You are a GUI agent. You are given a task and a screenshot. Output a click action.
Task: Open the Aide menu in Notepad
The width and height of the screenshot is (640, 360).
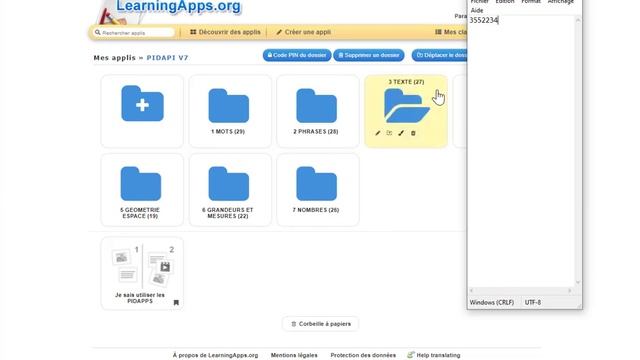pyautogui.click(x=477, y=10)
